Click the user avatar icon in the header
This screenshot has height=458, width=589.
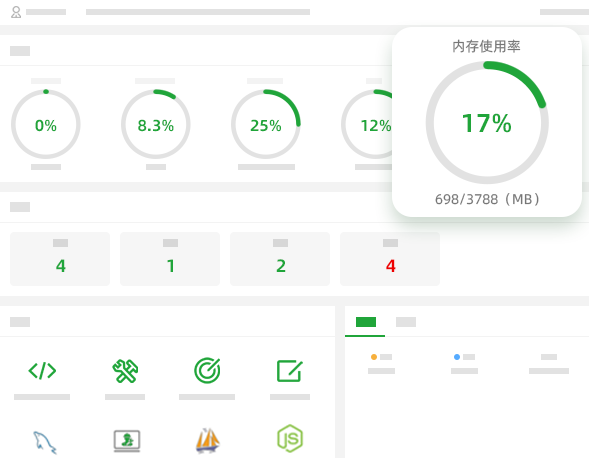[x=16, y=12]
